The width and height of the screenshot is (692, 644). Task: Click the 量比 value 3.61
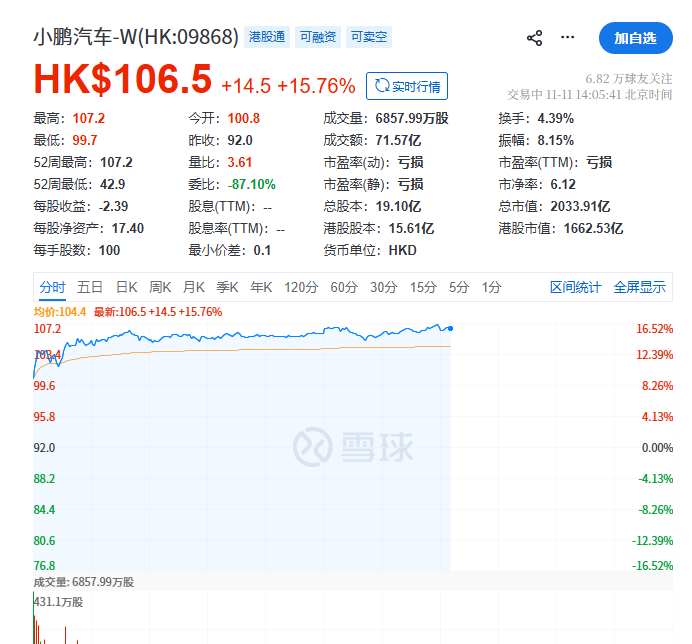coord(240,162)
